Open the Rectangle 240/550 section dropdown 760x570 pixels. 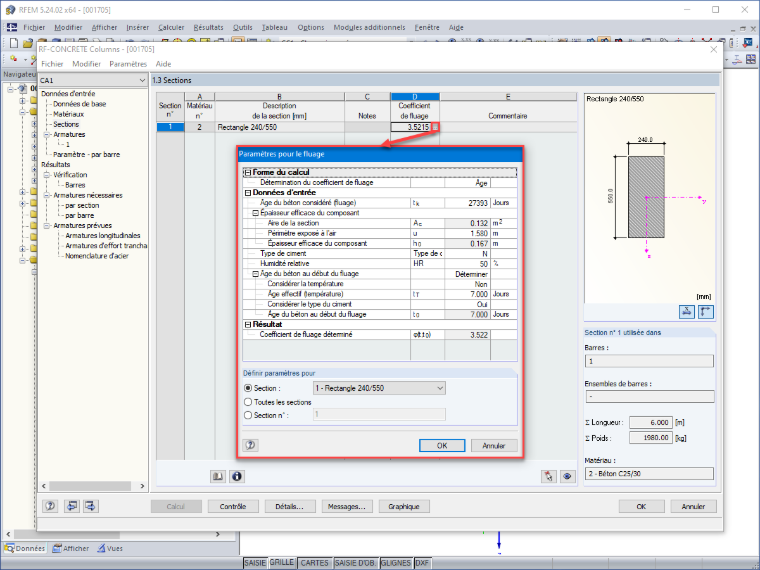click(379, 388)
